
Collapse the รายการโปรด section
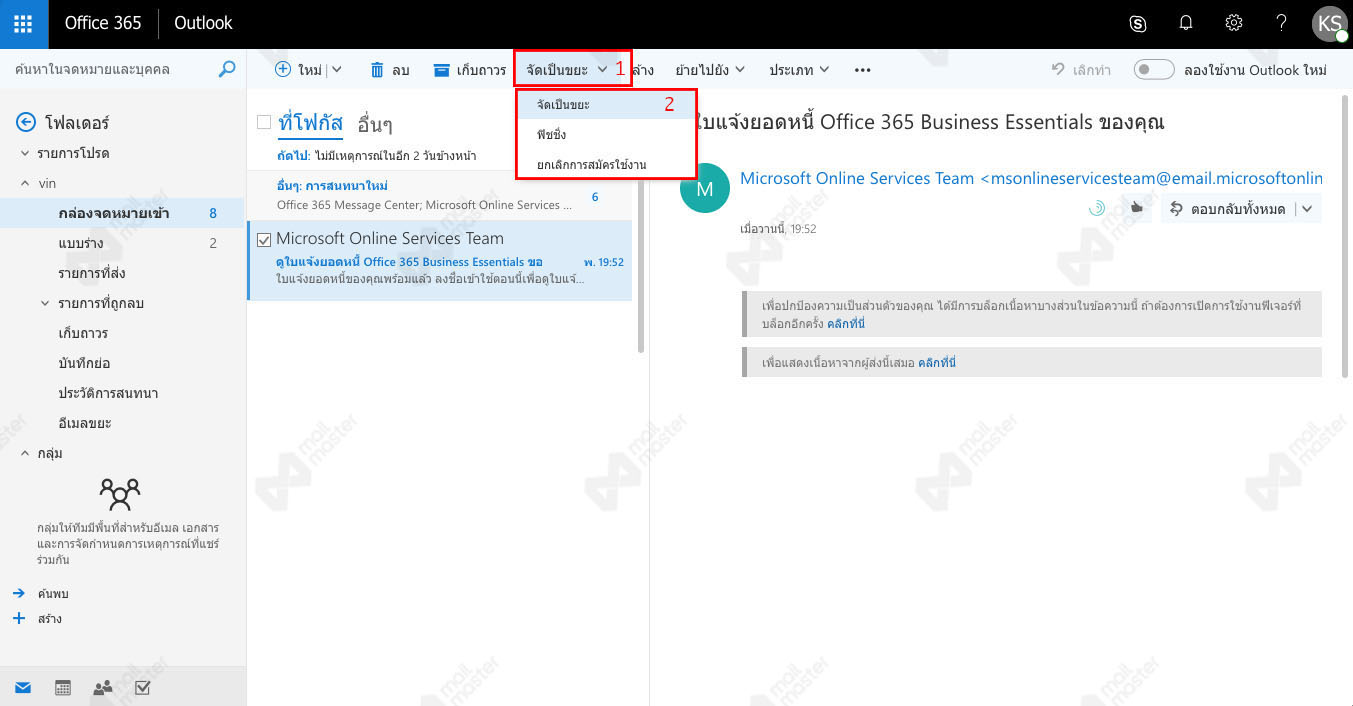point(25,153)
